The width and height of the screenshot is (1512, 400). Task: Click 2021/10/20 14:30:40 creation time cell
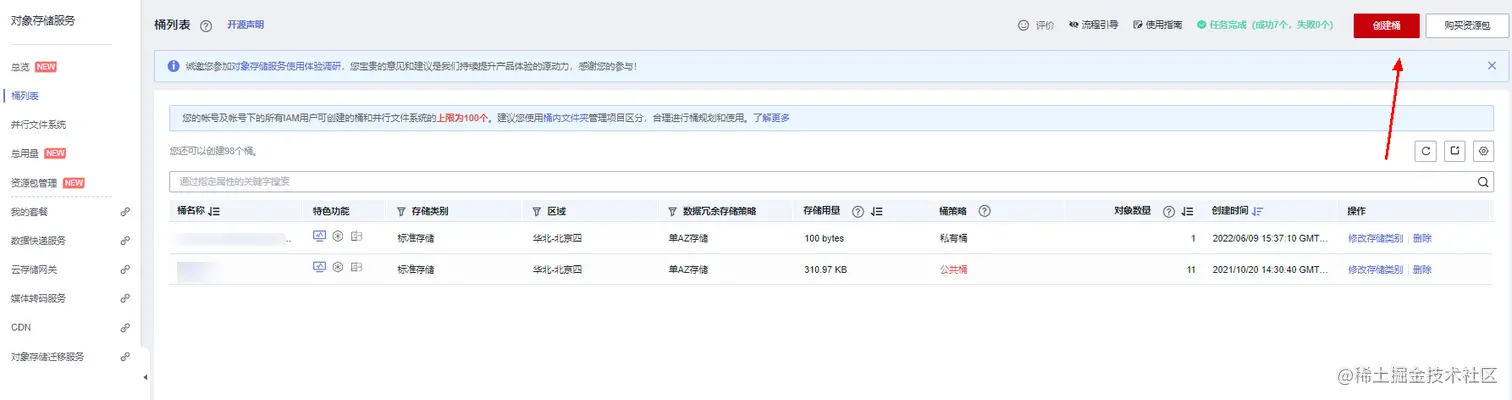click(1268, 269)
